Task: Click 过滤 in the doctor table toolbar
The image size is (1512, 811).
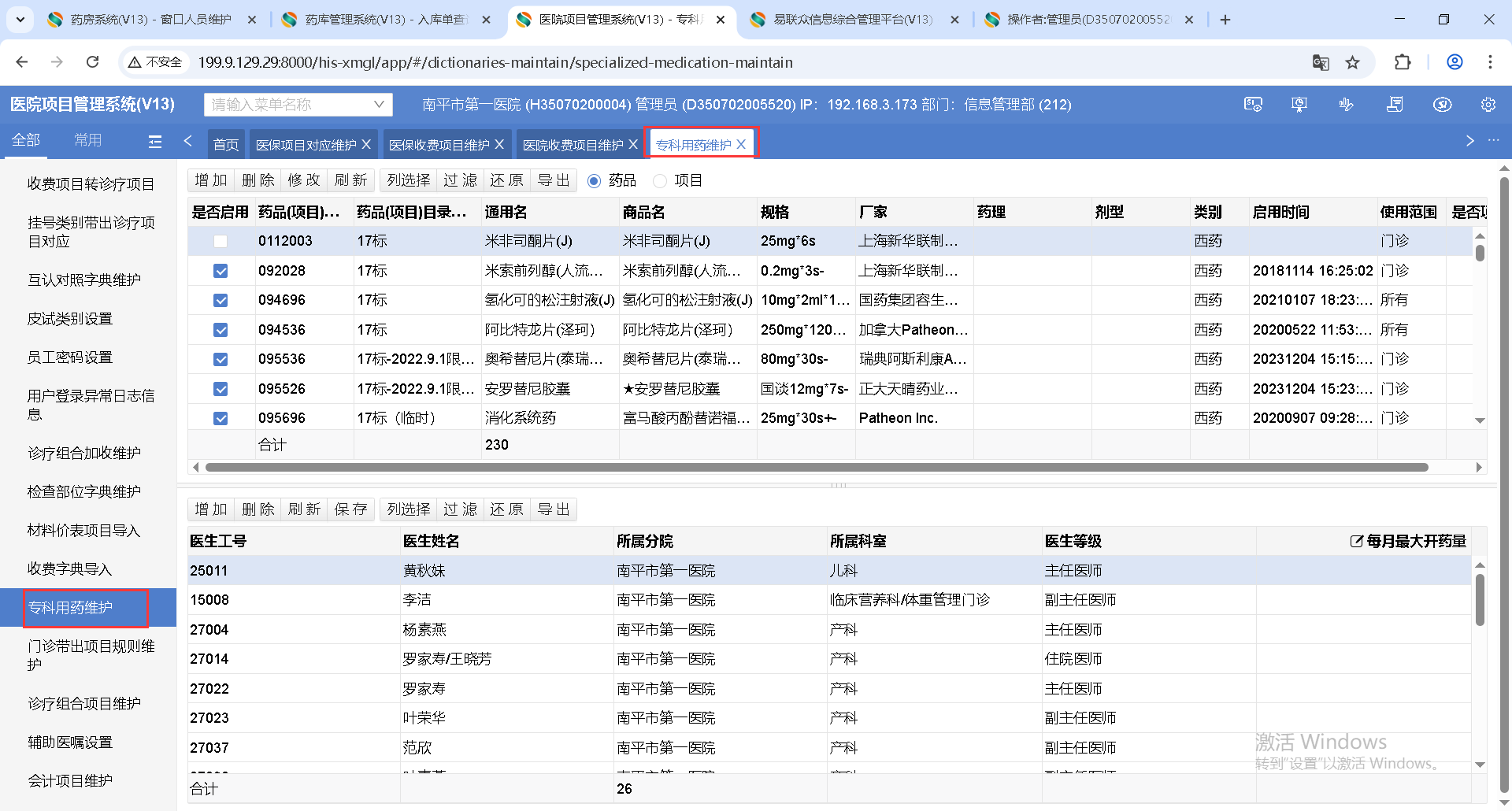Action: click(460, 509)
